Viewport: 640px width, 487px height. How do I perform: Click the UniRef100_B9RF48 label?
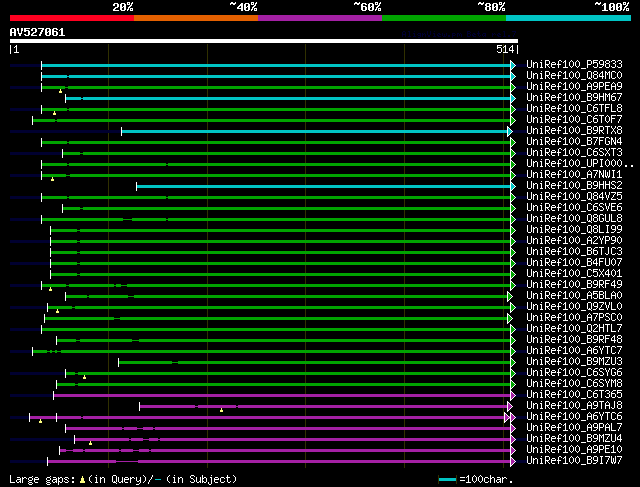574,340
